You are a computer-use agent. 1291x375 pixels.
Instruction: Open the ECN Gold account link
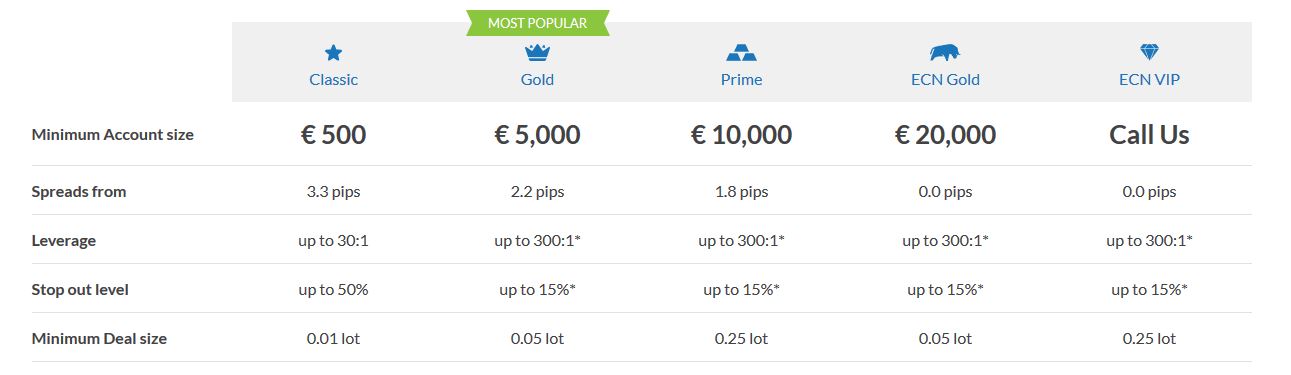[945, 79]
